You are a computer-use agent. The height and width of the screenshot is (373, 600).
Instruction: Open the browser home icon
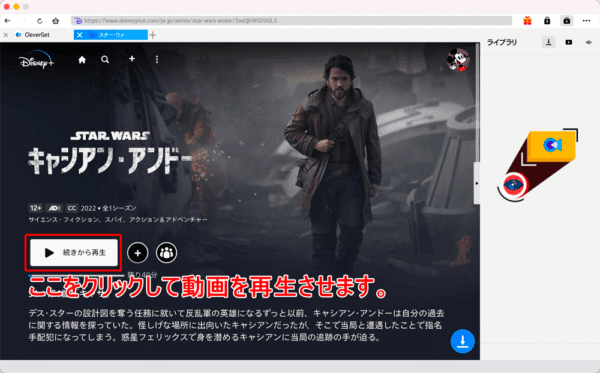point(55,21)
